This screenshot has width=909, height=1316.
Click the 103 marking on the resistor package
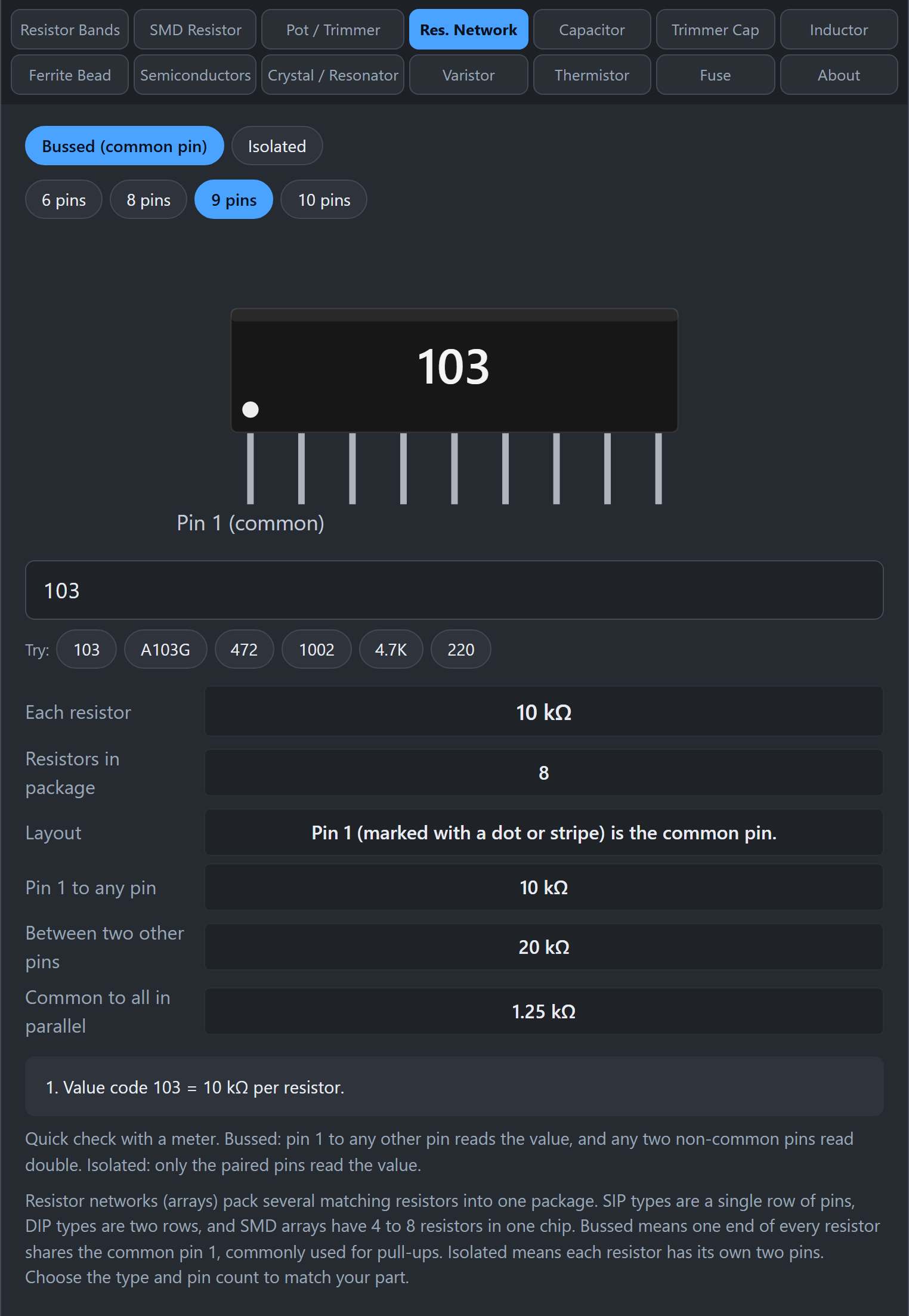tap(453, 366)
